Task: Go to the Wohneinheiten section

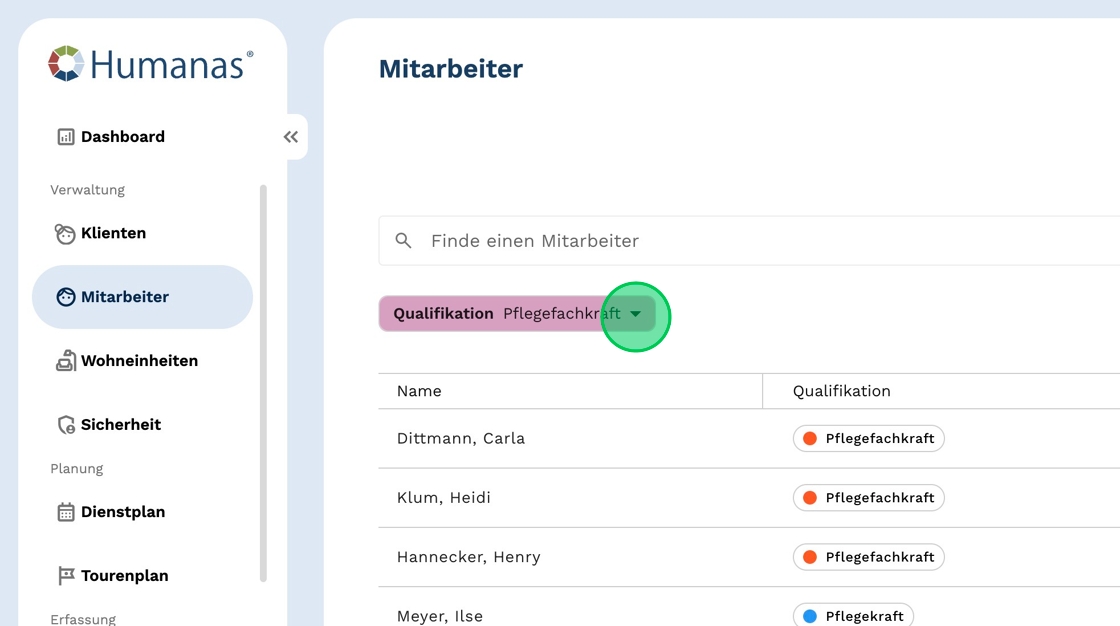Action: [139, 361]
